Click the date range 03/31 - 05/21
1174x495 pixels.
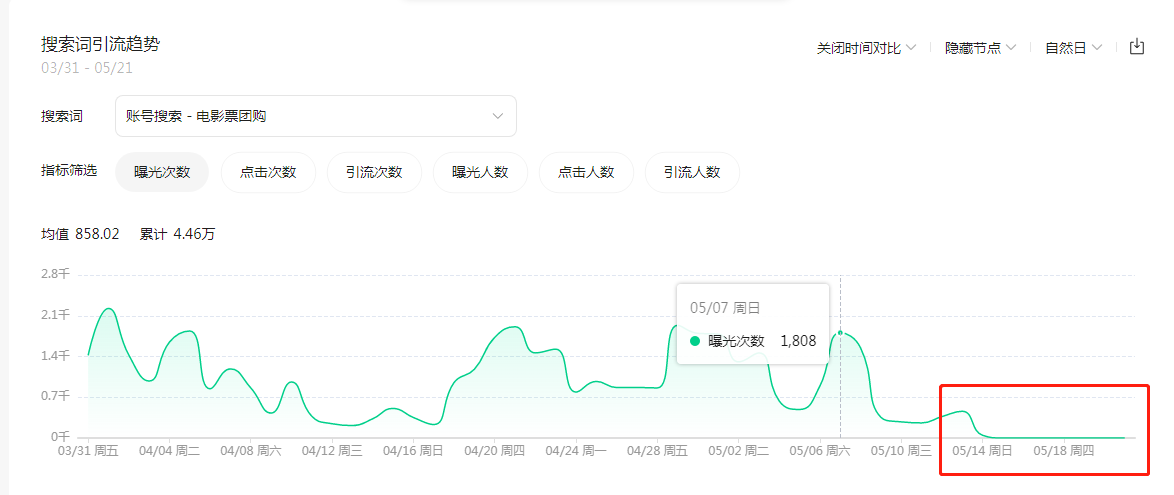coord(87,68)
